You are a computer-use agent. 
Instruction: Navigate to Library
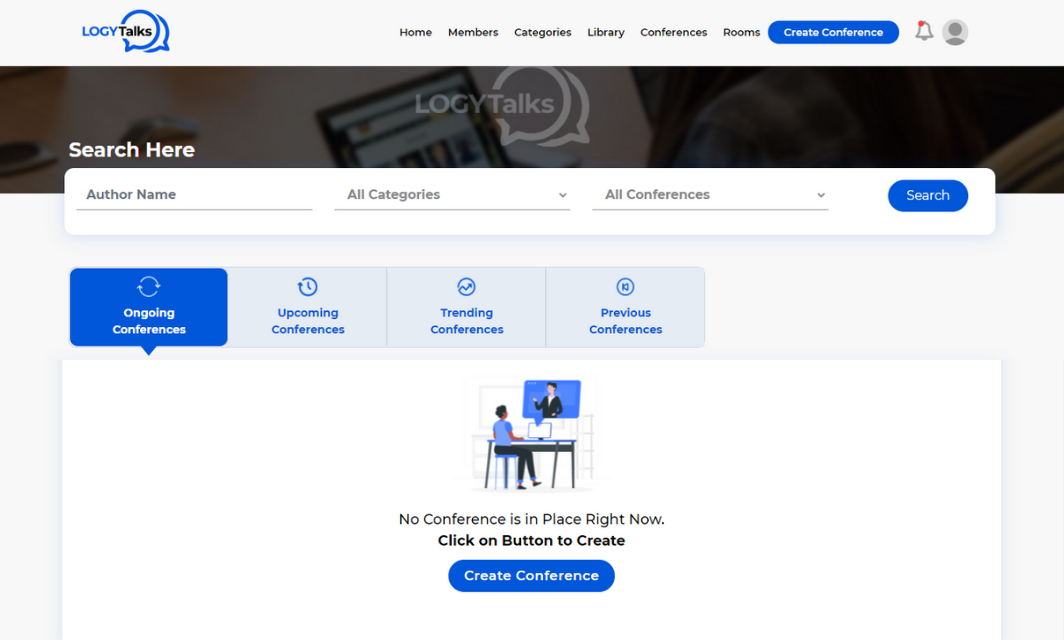[605, 32]
